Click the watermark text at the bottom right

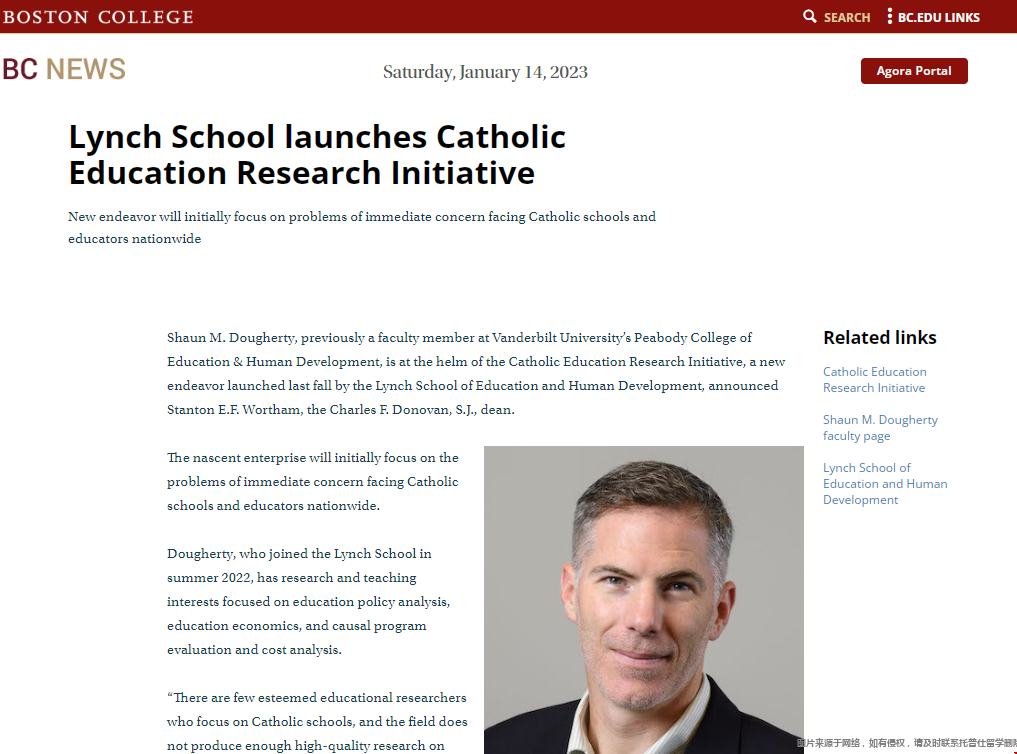(x=906, y=743)
